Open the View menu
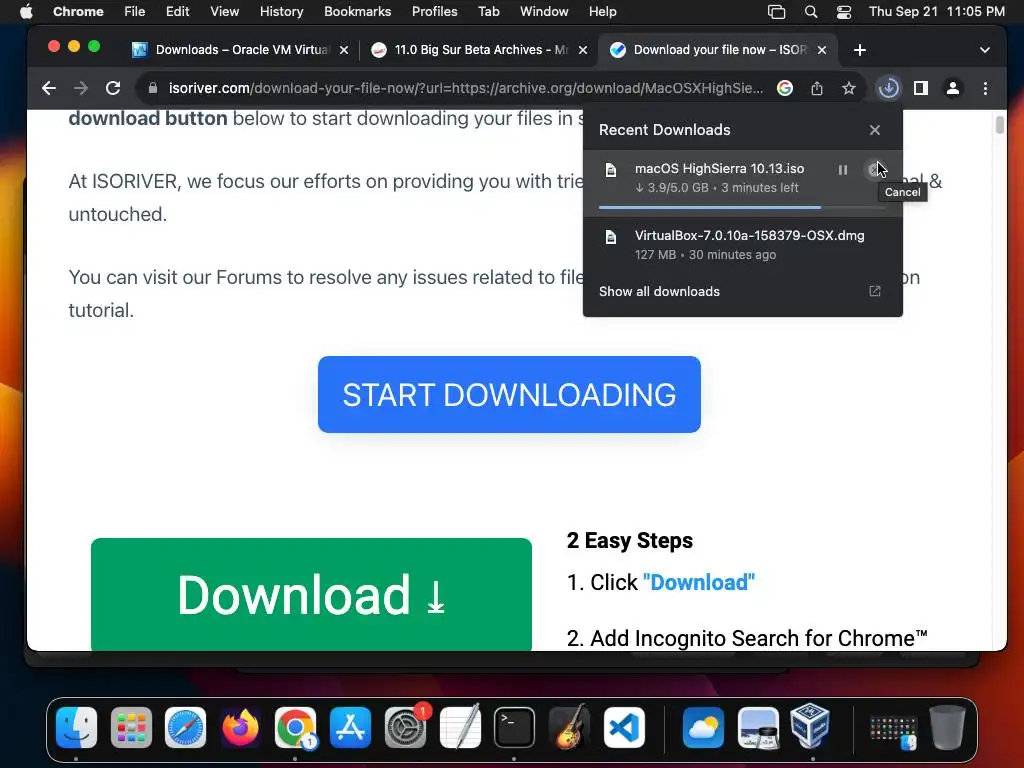 click(224, 11)
